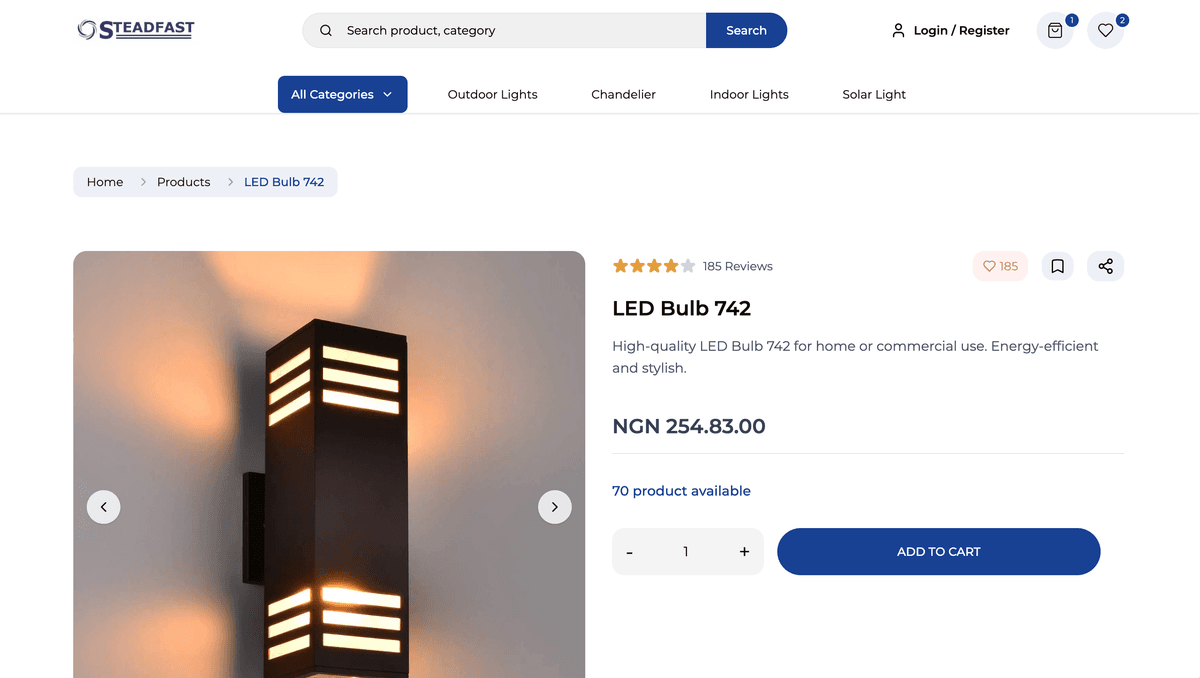Click the Steadfast logo
Viewport: 1200px width, 678px height.
point(136,30)
